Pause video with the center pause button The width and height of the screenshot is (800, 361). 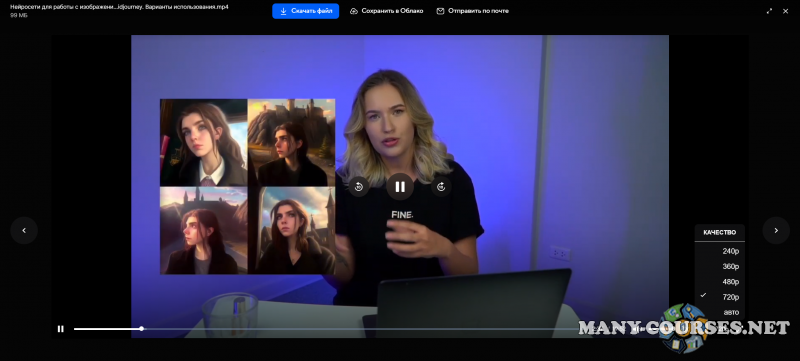399,187
